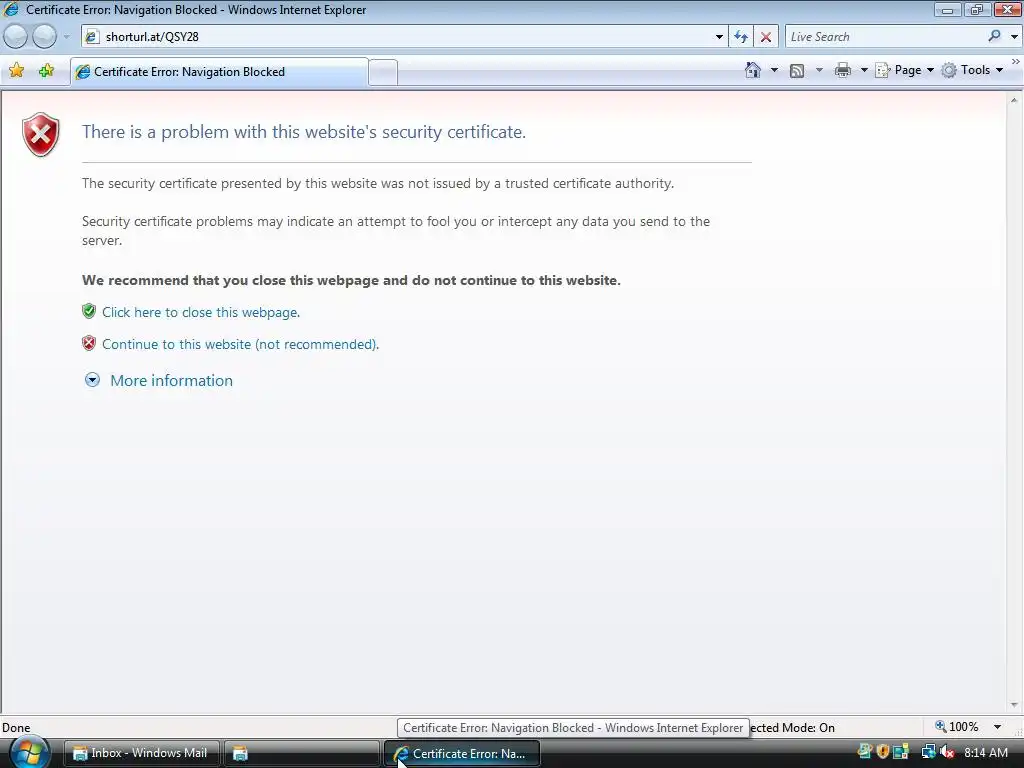1024x768 pixels.
Task: Select the Certificate Error: Navigation Blocked tab
Action: point(219,72)
